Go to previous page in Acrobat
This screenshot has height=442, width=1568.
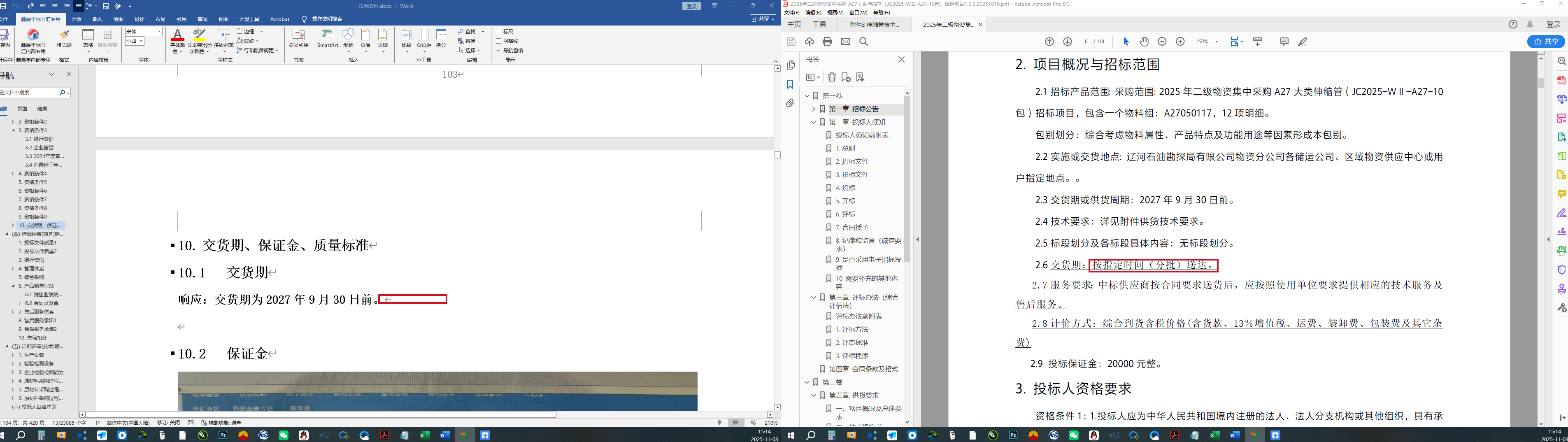tap(1049, 42)
